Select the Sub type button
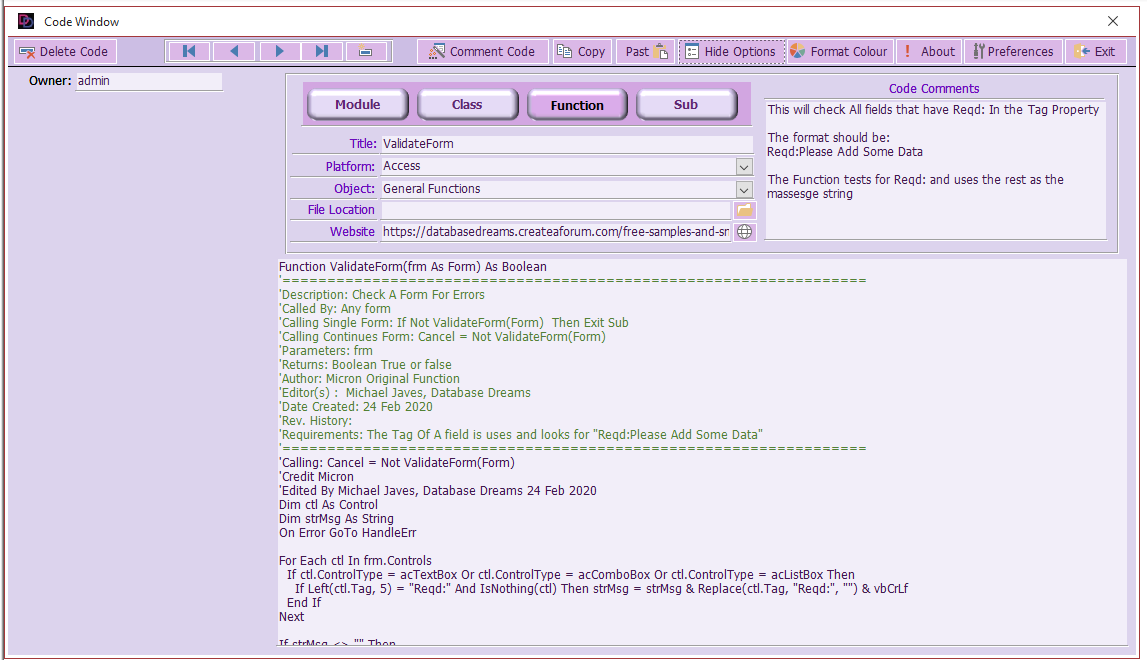This screenshot has width=1147, height=660. coord(686,105)
